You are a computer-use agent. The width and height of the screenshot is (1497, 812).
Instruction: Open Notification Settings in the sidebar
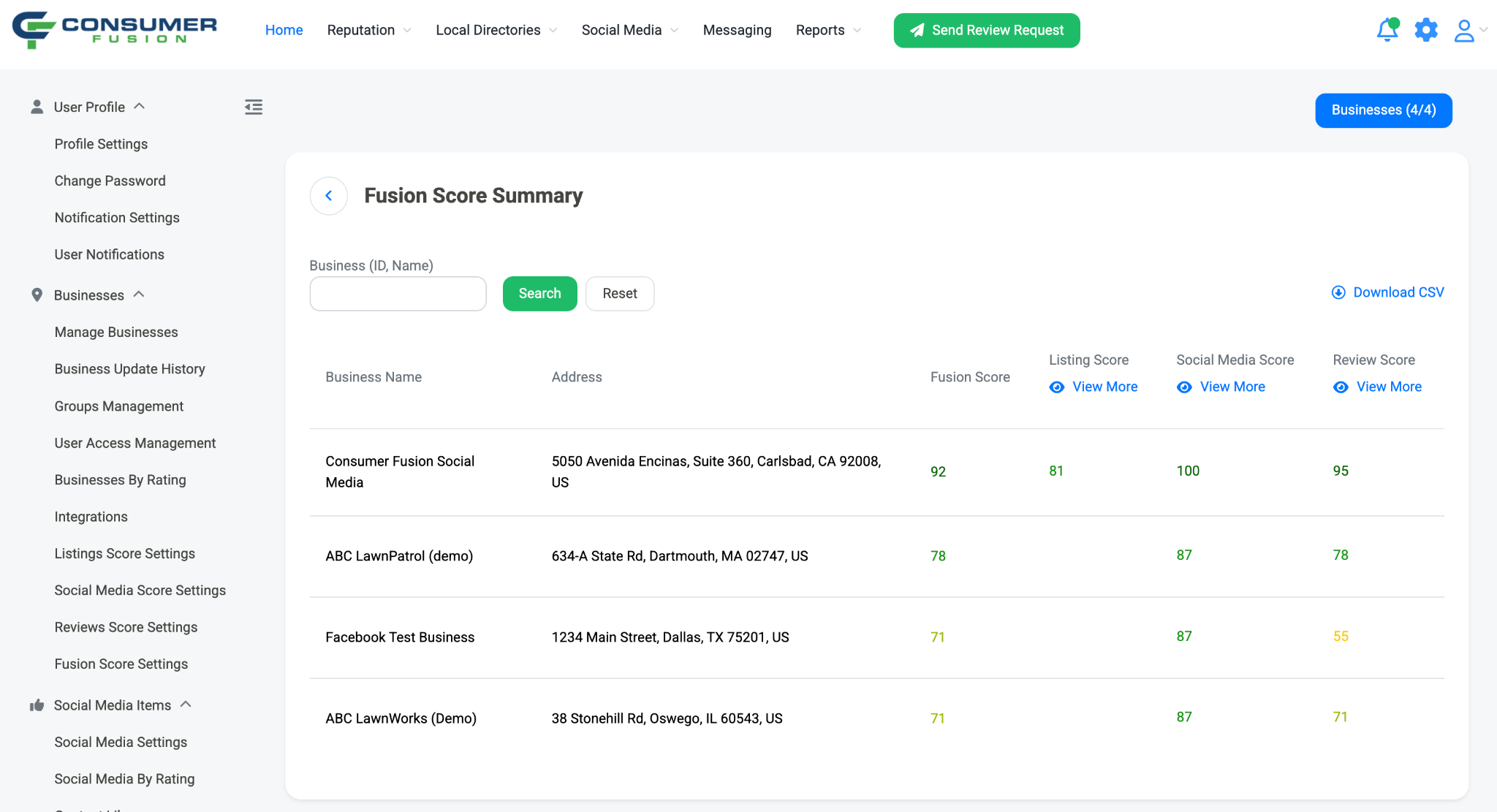point(117,218)
